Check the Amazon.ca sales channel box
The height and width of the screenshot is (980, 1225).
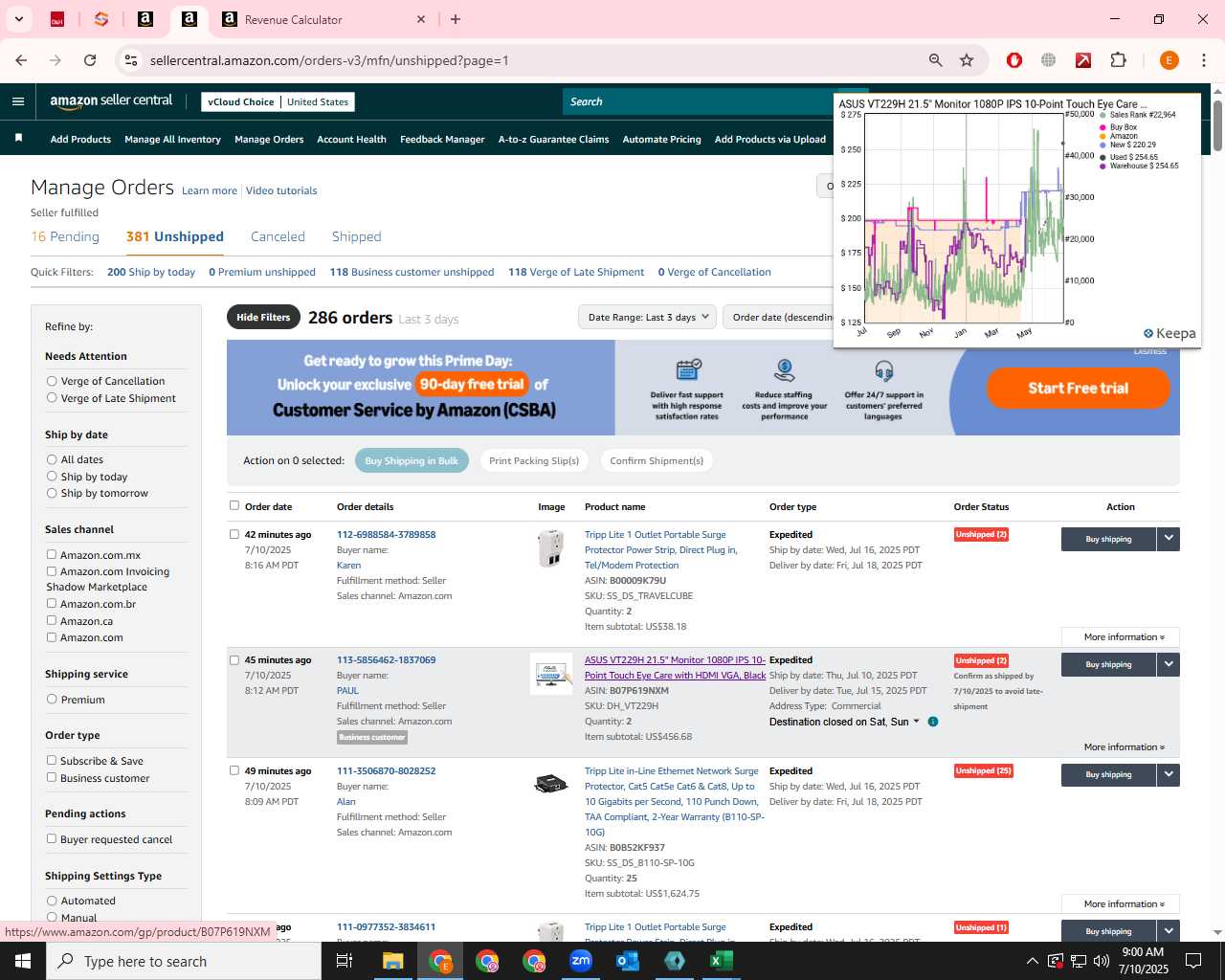click(x=52, y=620)
